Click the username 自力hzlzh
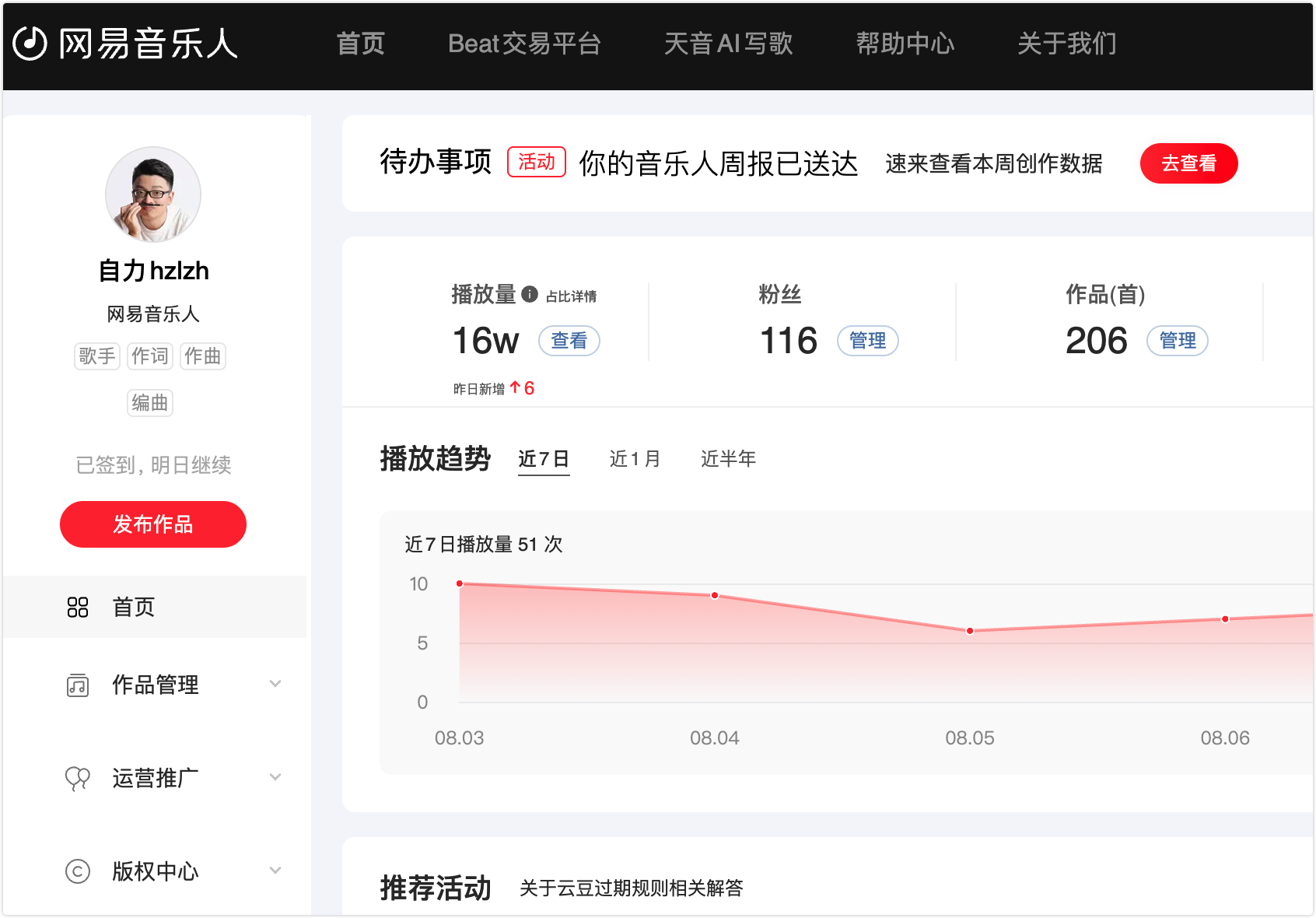 [x=154, y=271]
